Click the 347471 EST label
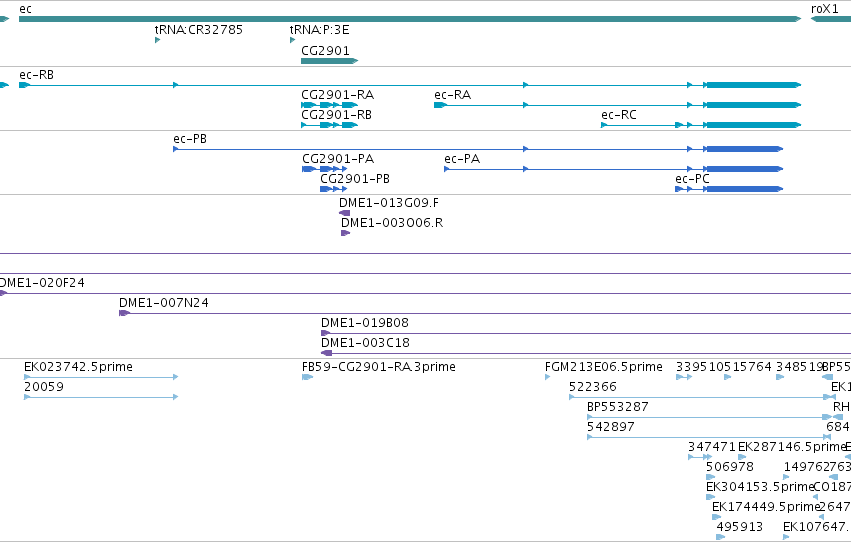851x542 pixels. click(712, 447)
